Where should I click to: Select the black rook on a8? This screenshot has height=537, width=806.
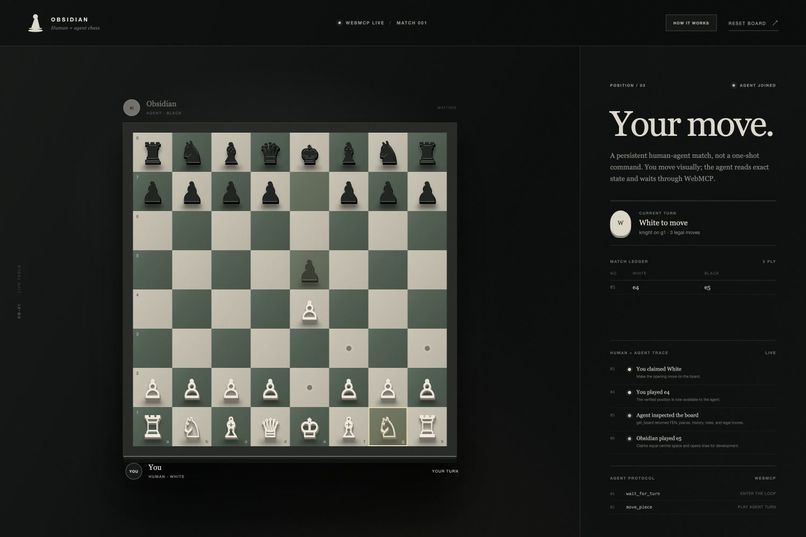[x=153, y=153]
